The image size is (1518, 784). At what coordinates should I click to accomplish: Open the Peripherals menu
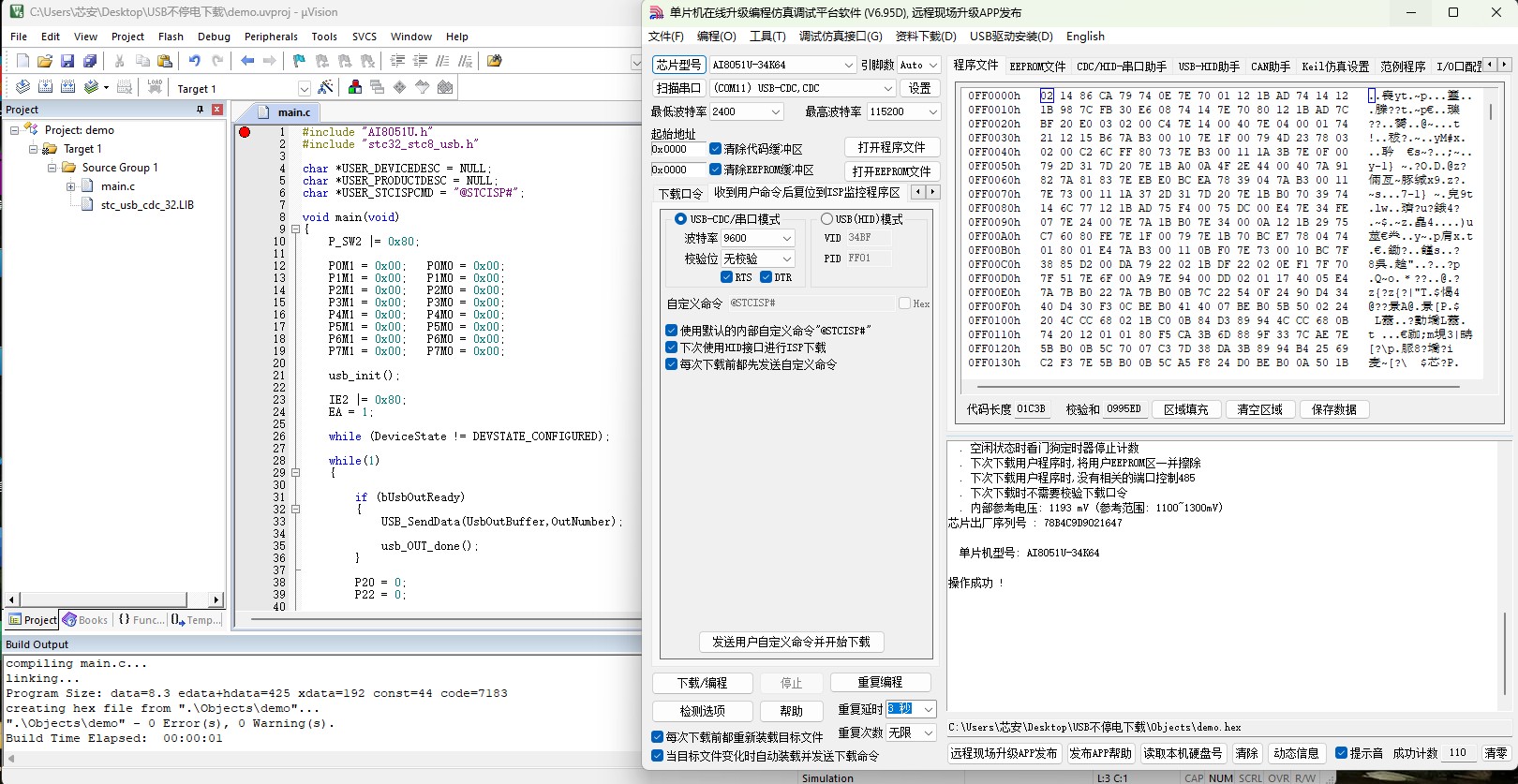click(x=271, y=37)
